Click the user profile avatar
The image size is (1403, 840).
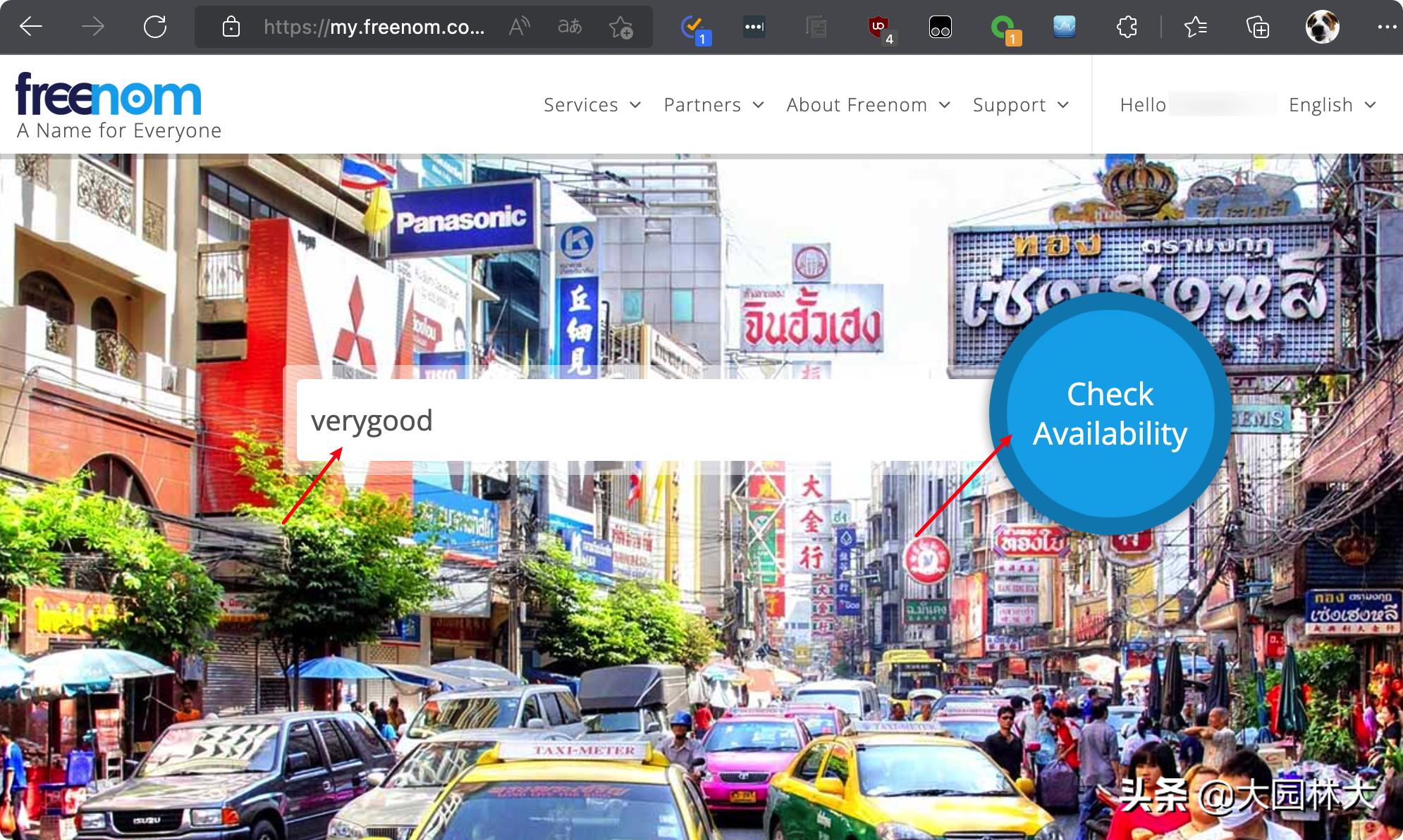(1322, 27)
